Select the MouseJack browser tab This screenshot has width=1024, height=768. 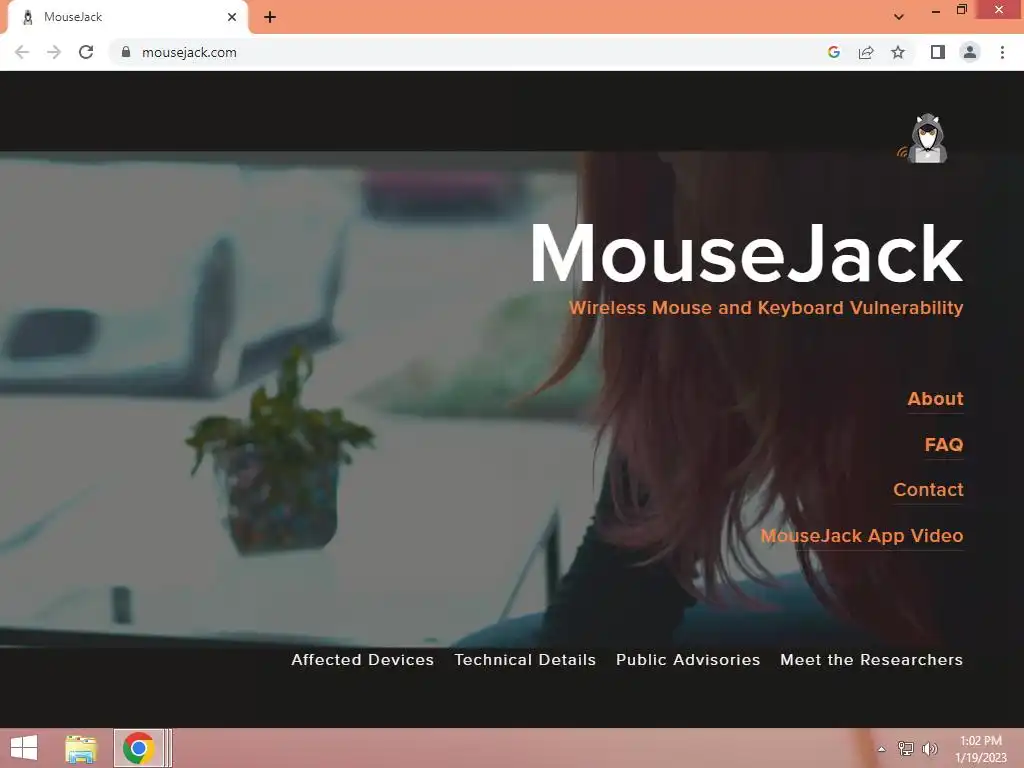coord(127,17)
